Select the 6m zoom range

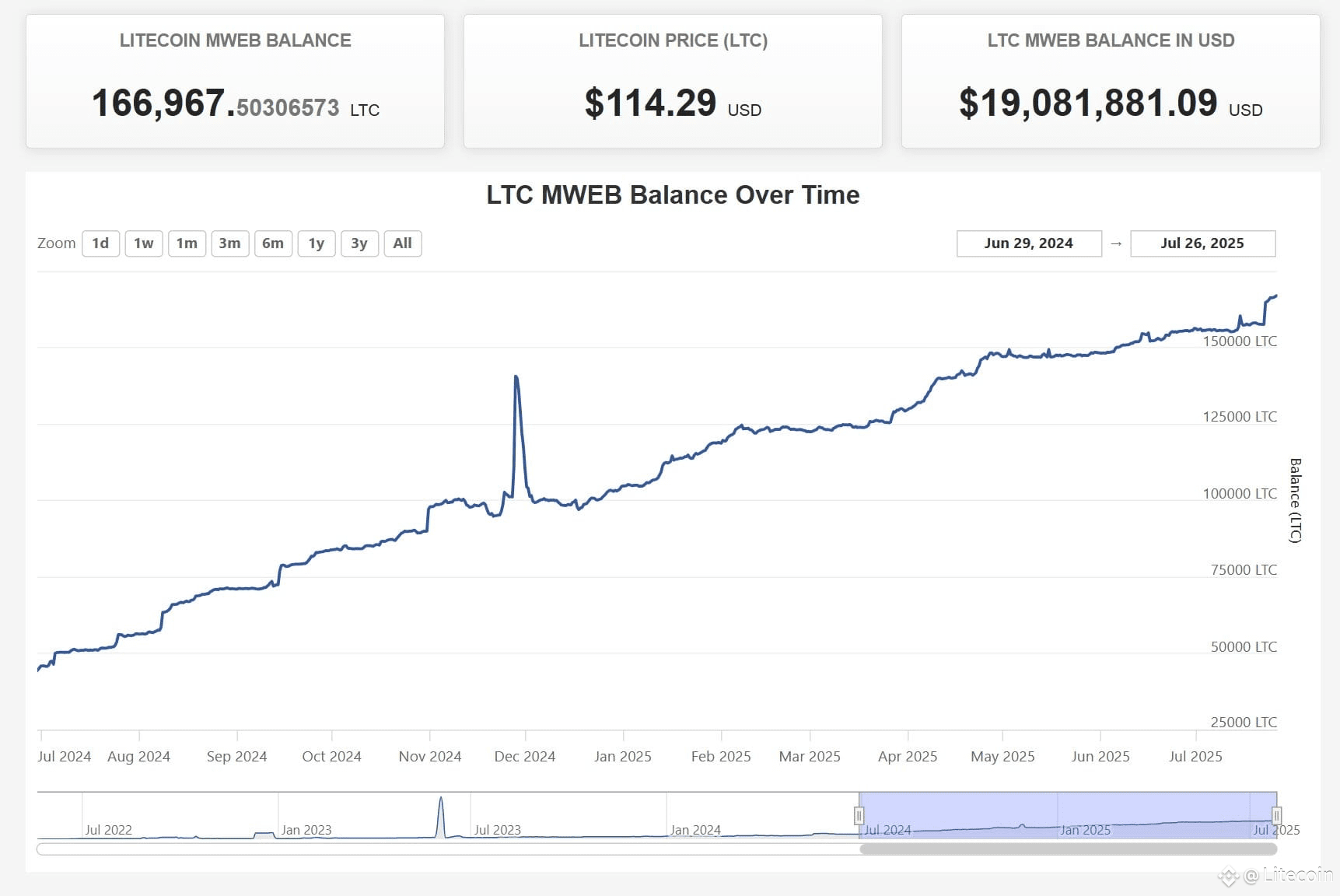pos(273,243)
